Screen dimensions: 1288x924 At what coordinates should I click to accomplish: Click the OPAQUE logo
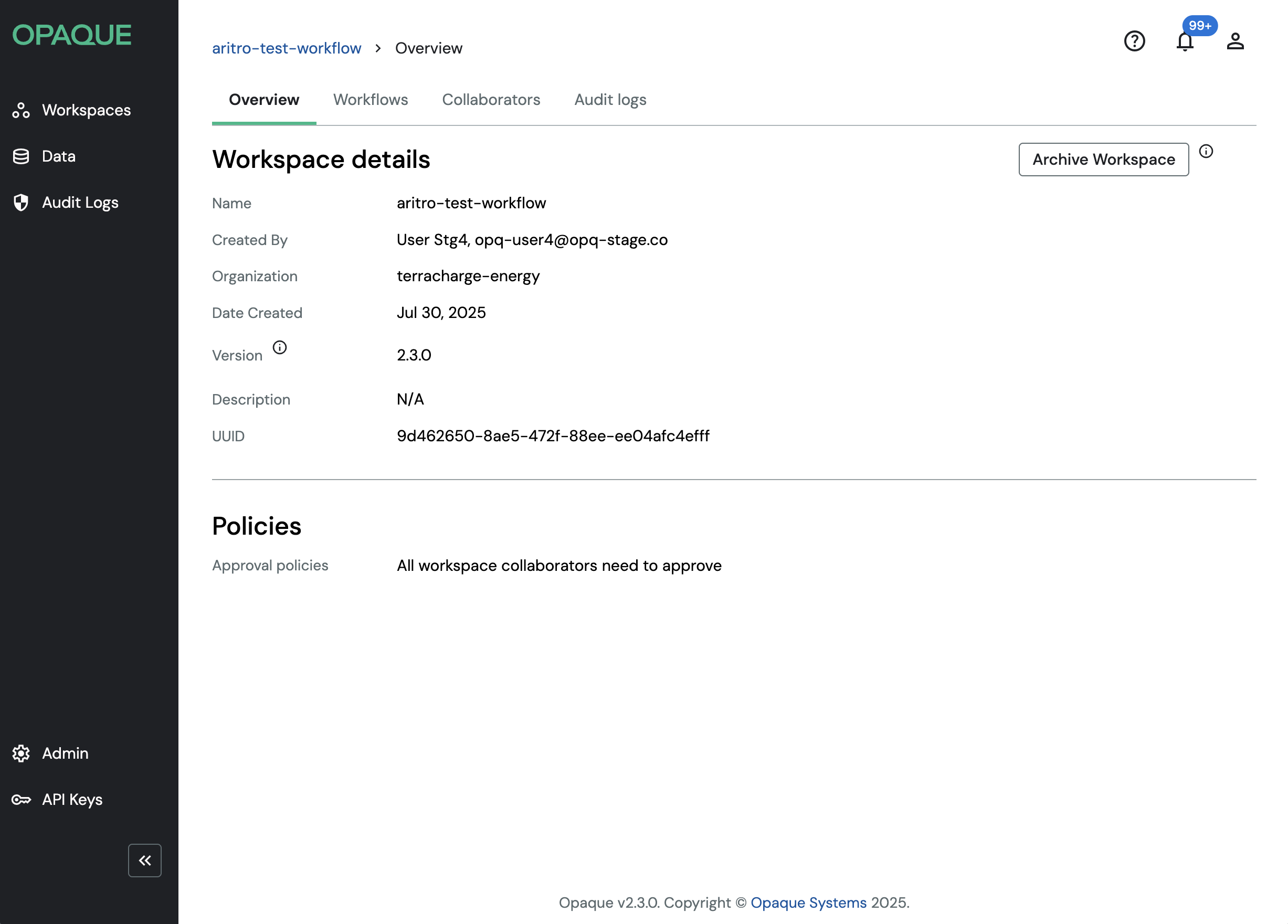[72, 35]
